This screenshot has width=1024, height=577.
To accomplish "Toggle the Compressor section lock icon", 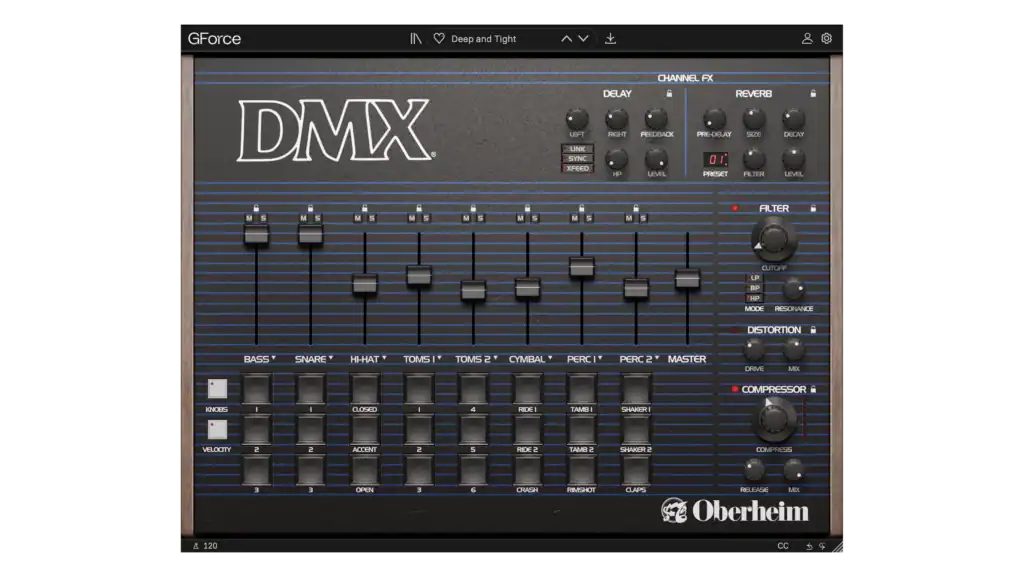I will click(x=813, y=389).
